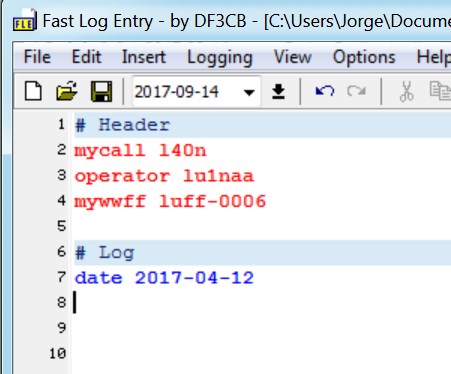Click the '# Log' comment line
This screenshot has width=451, height=374.
click(x=262, y=253)
